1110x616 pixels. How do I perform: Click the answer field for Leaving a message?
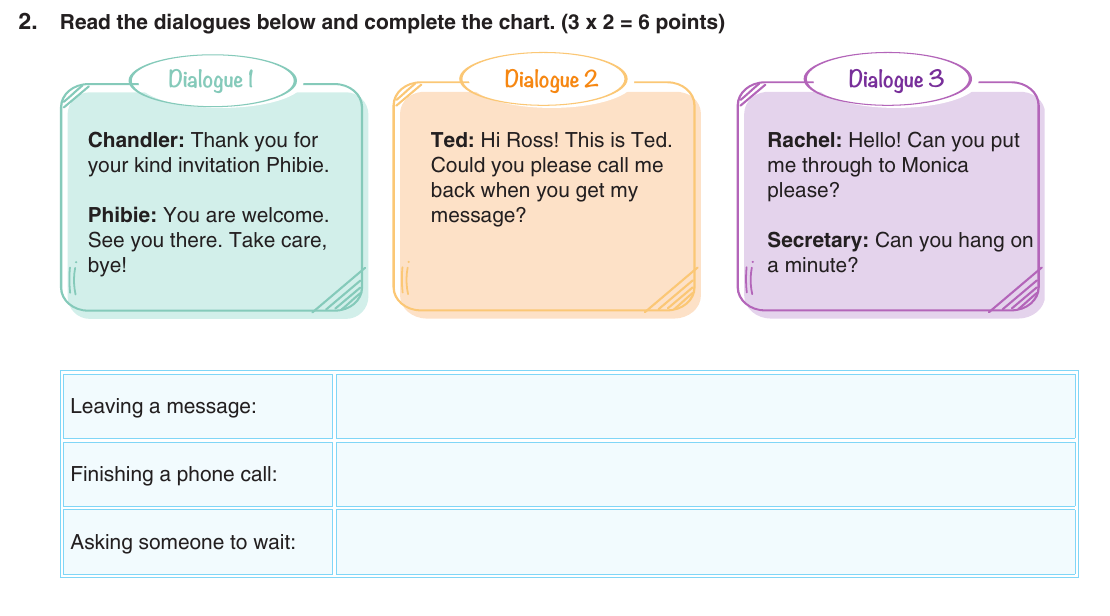pyautogui.click(x=706, y=406)
